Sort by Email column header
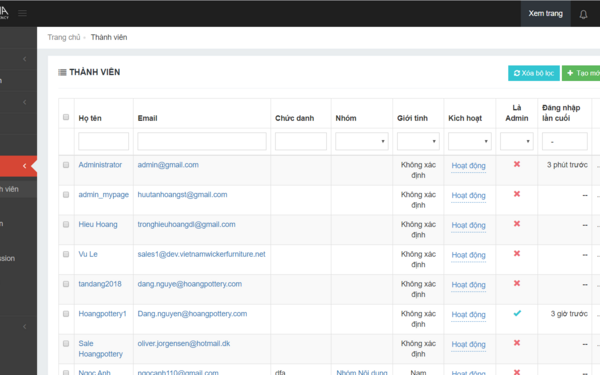The image size is (600, 375). [147, 118]
